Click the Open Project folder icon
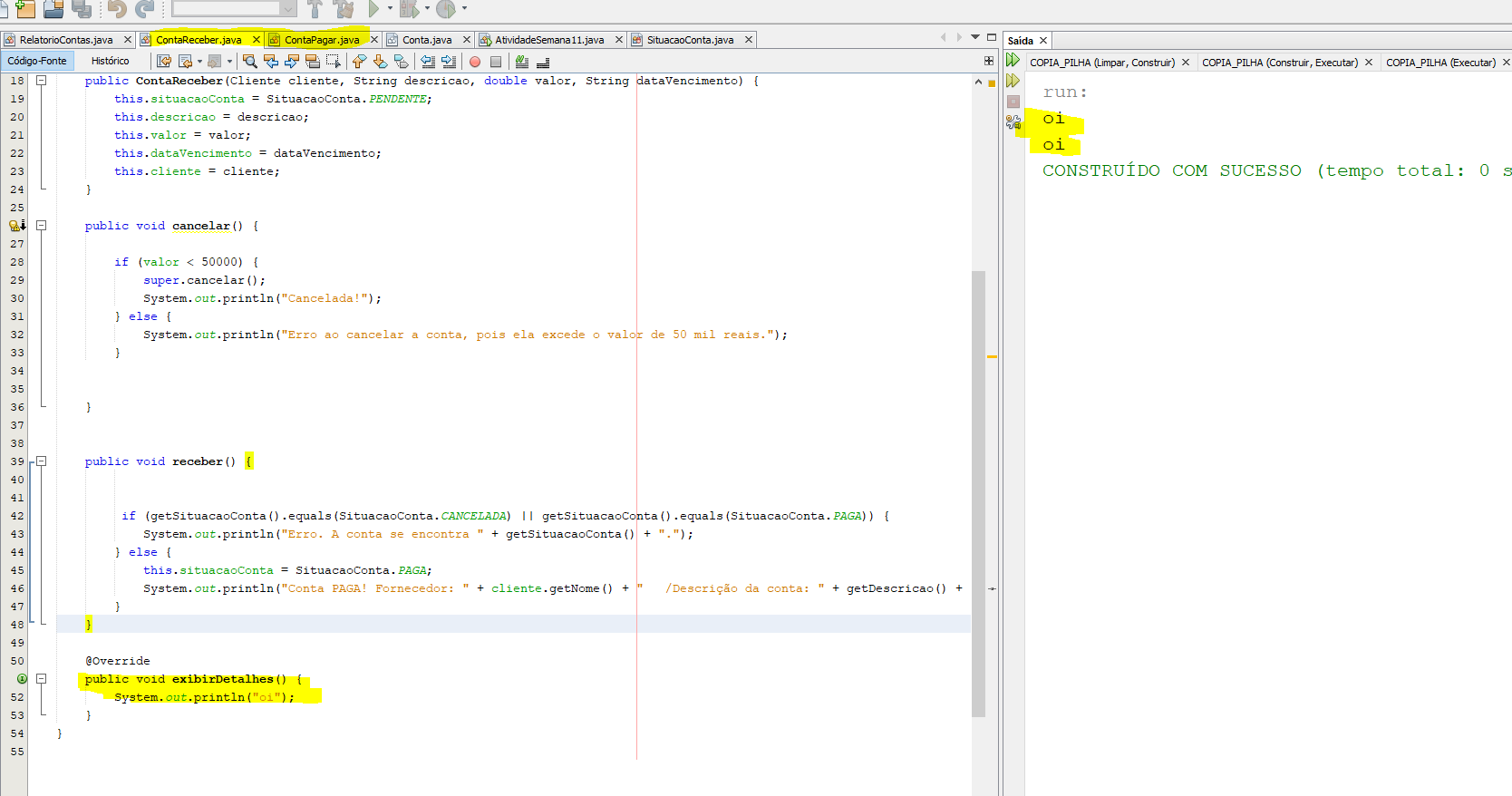The image size is (1512, 796). tap(53, 8)
